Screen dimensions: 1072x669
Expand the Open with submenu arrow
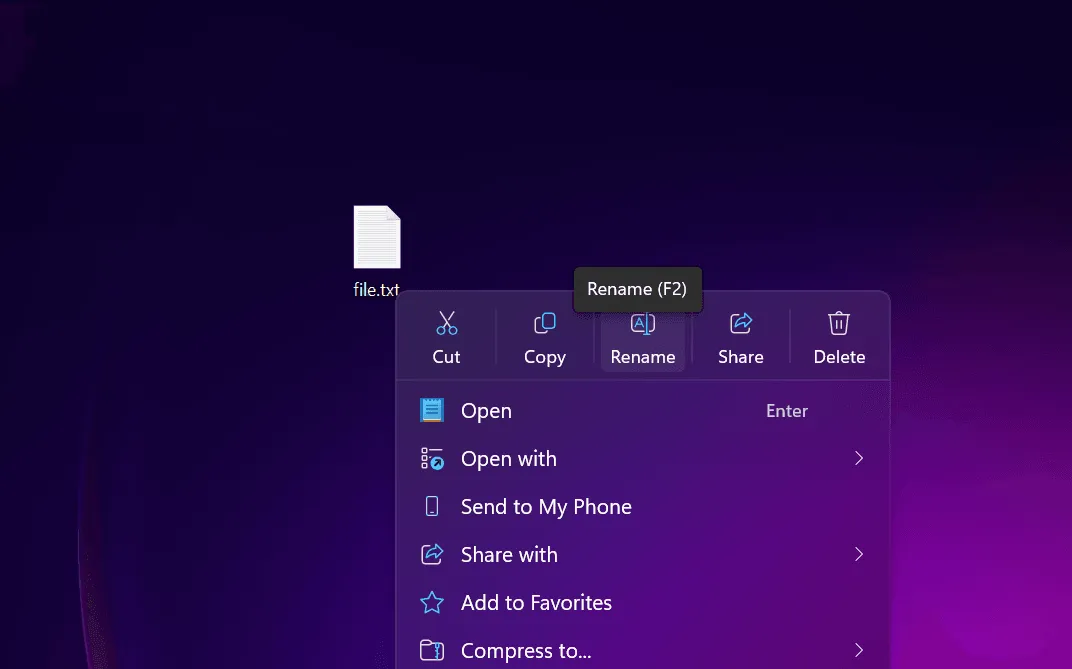[858, 459]
